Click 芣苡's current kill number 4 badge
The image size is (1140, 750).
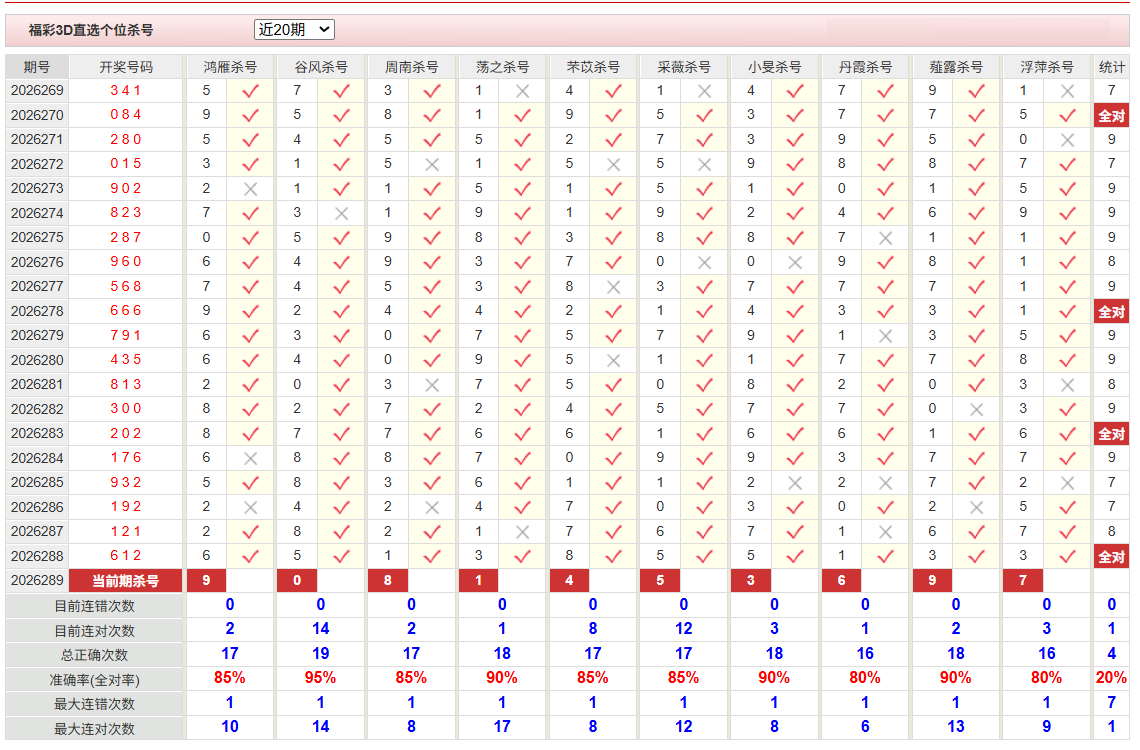tap(569, 581)
